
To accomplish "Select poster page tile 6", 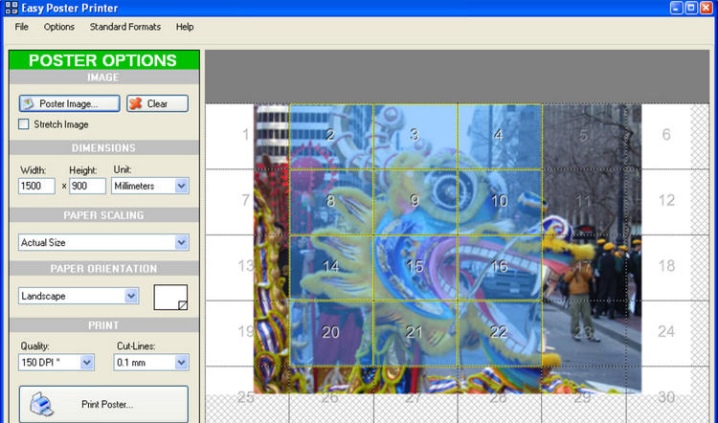I will [667, 136].
